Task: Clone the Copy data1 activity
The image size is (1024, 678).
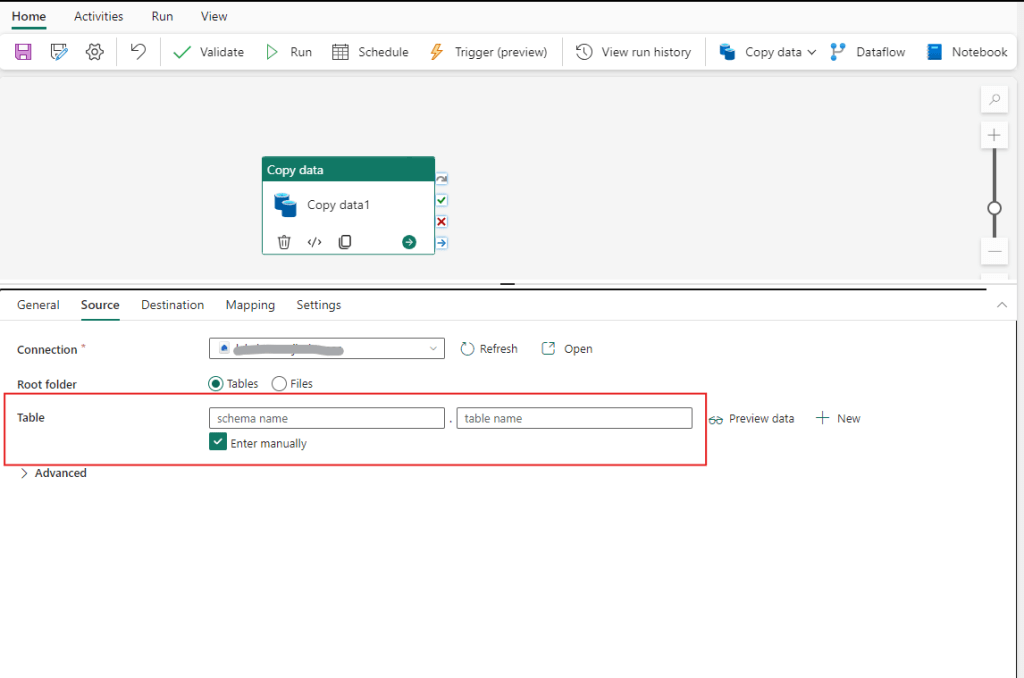Action: tap(345, 242)
